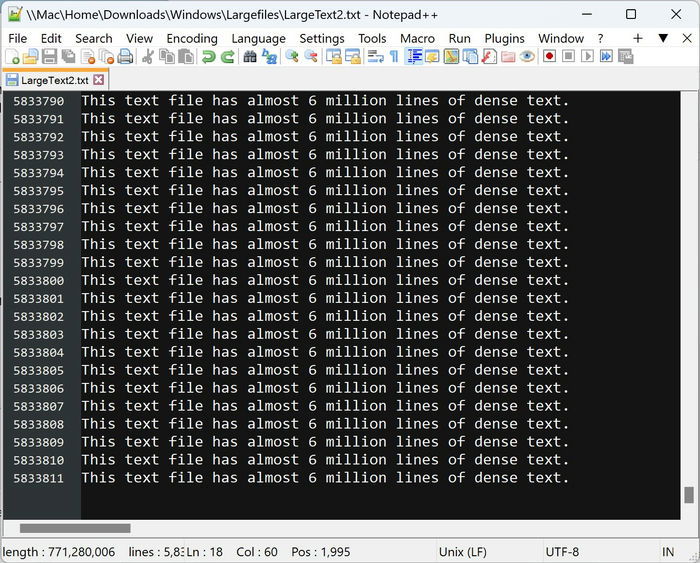Image resolution: width=700 pixels, height=563 pixels.
Task: Toggle the Document Map panel
Action: (x=451, y=57)
